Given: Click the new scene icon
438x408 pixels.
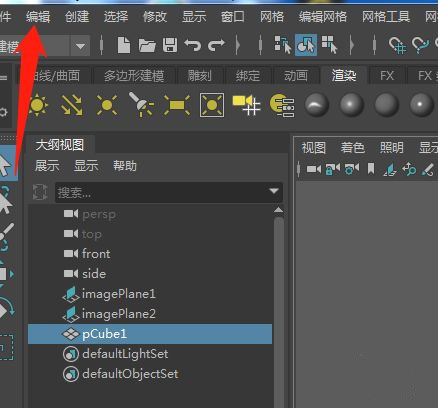Looking at the screenshot, I should pos(124,45).
